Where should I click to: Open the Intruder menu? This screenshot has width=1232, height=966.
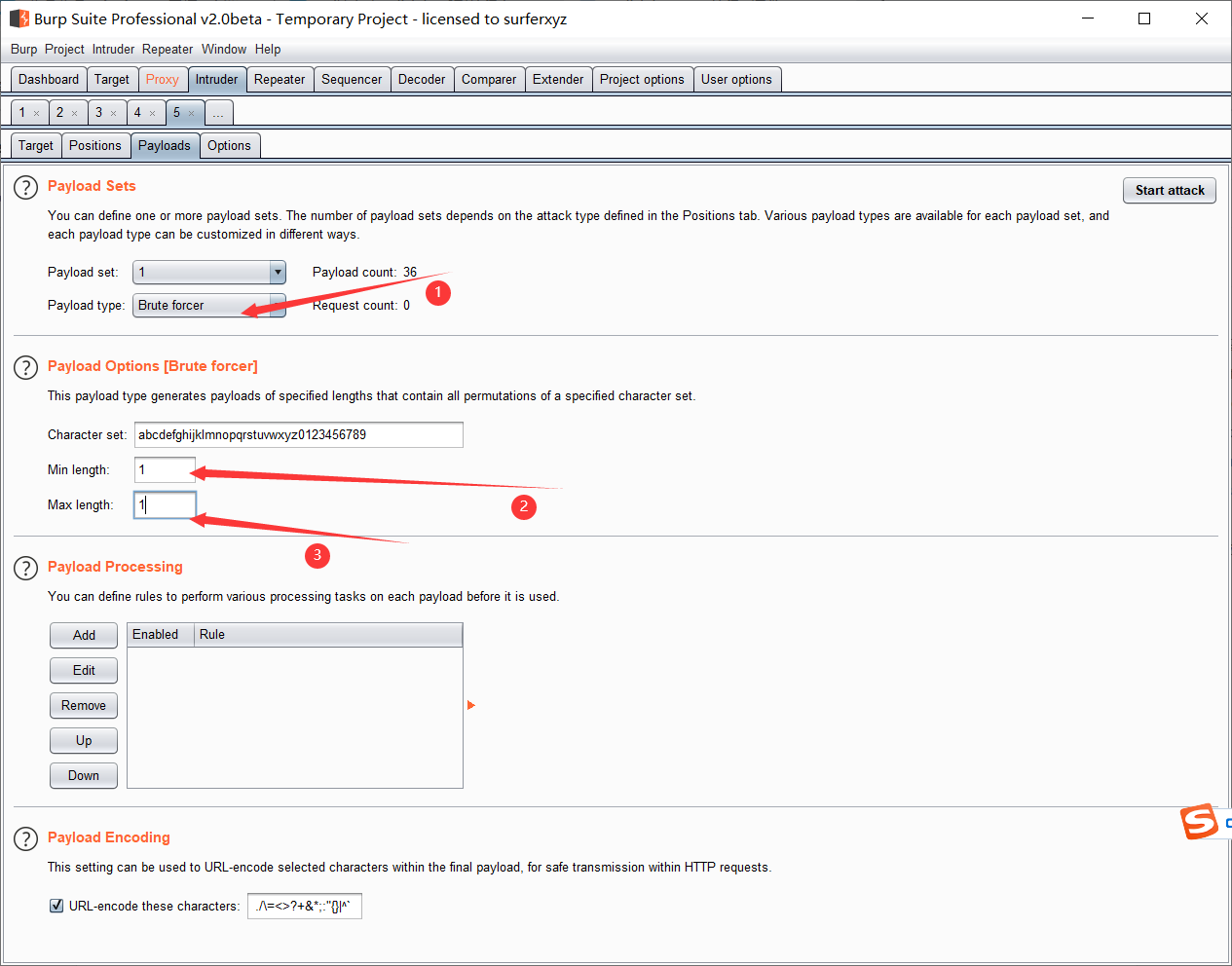(x=113, y=49)
